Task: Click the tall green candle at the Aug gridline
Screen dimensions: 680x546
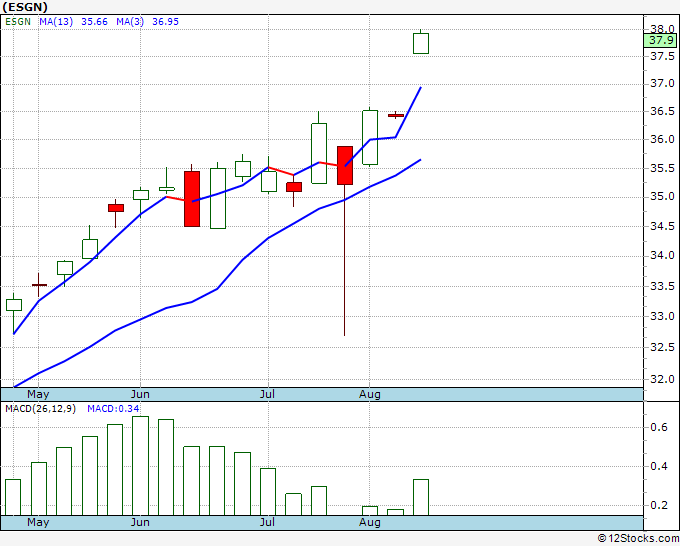Action: coord(370,137)
